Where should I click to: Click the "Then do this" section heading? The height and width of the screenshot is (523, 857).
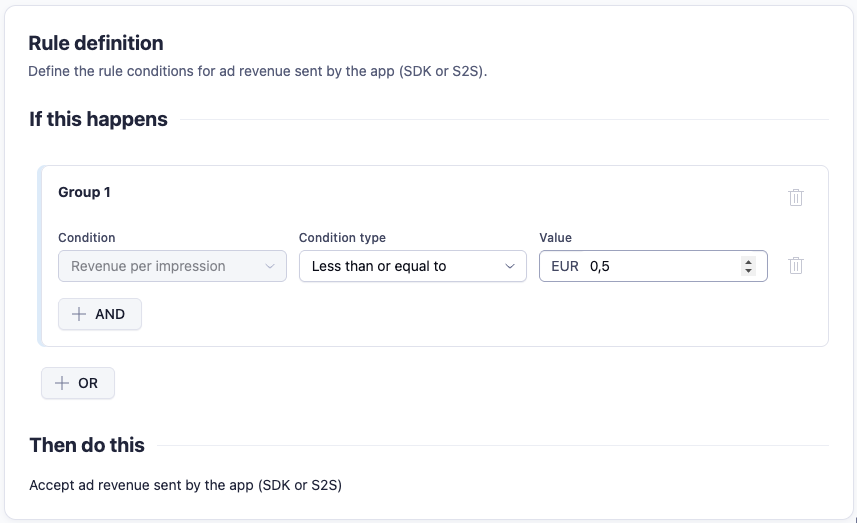coord(87,445)
